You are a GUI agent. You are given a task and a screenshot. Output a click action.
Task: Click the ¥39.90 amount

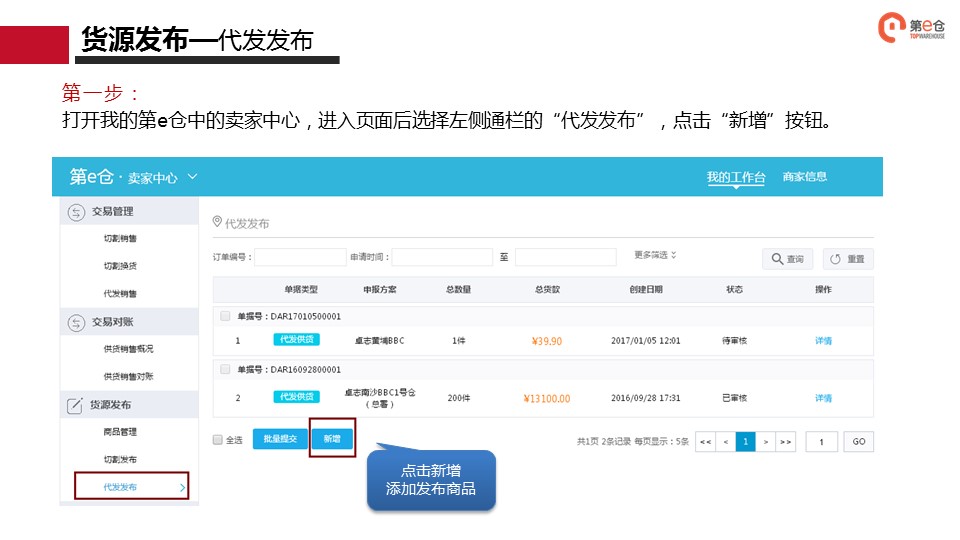(547, 341)
